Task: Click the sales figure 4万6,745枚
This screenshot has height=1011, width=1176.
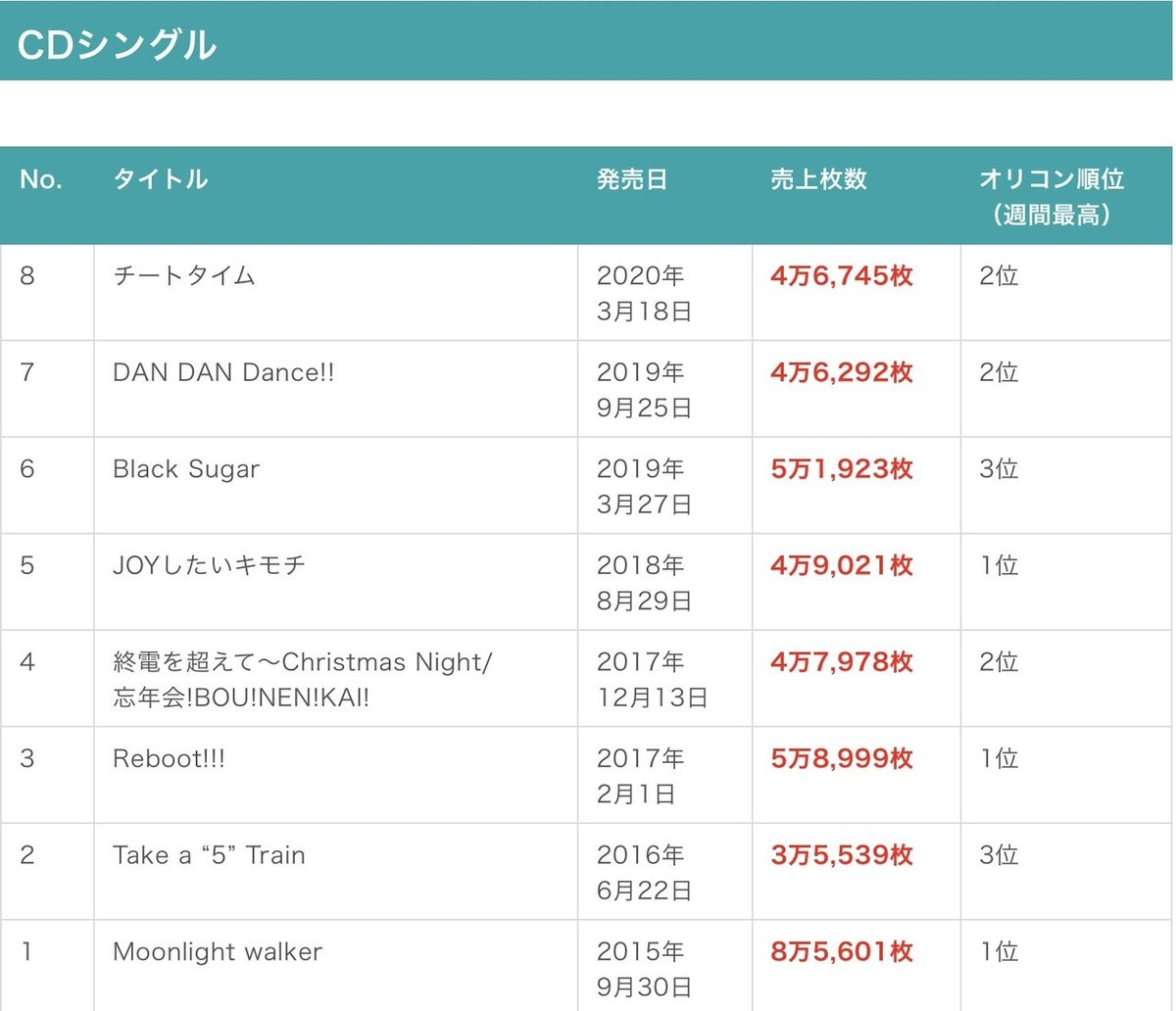Action: tap(842, 276)
